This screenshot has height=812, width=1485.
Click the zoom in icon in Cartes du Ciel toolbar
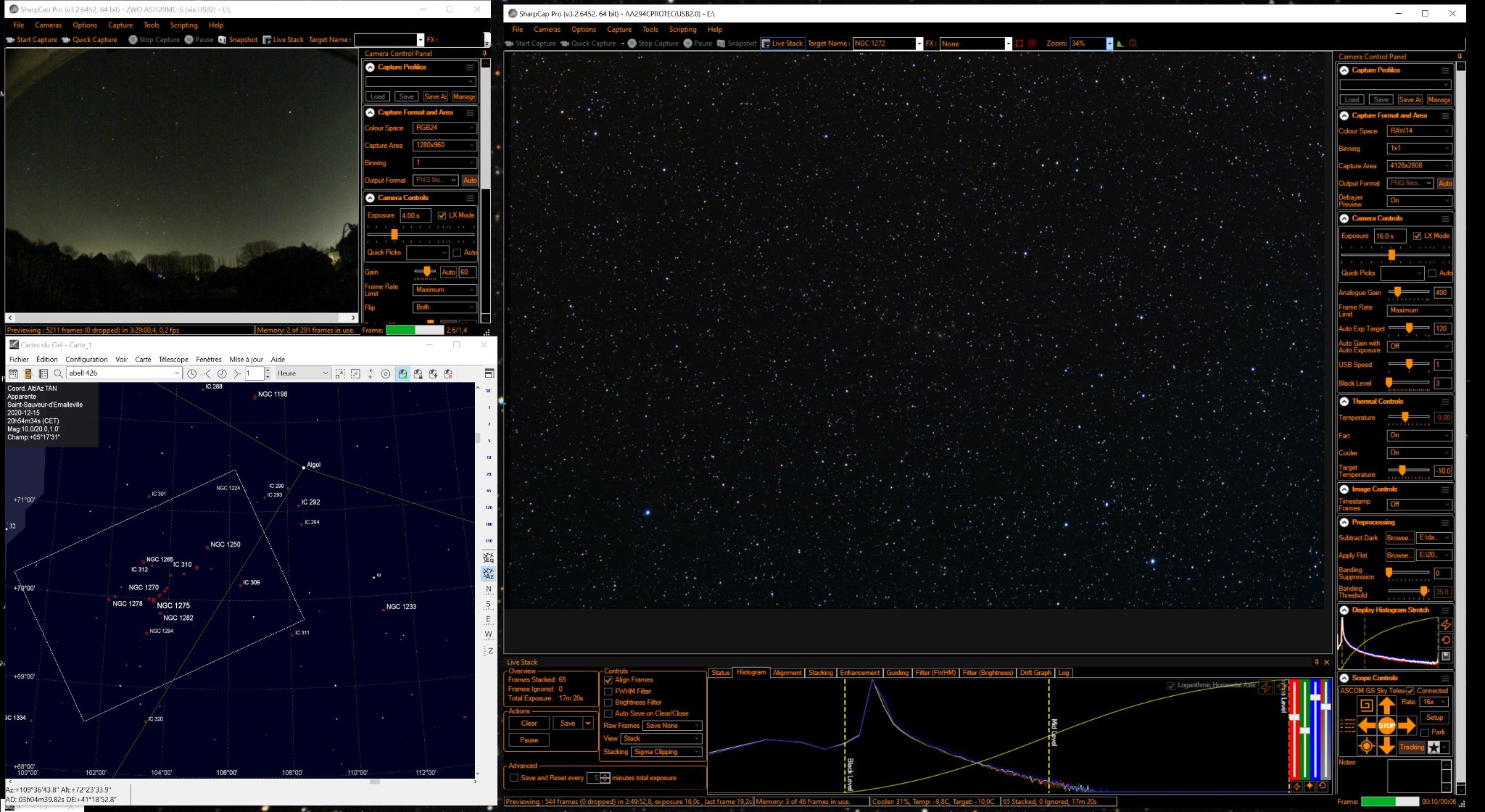pos(339,373)
